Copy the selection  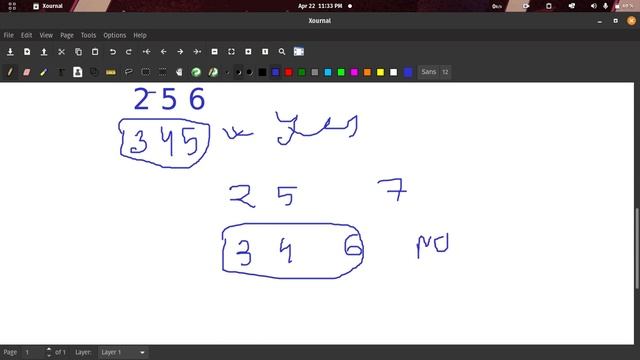[x=78, y=52]
